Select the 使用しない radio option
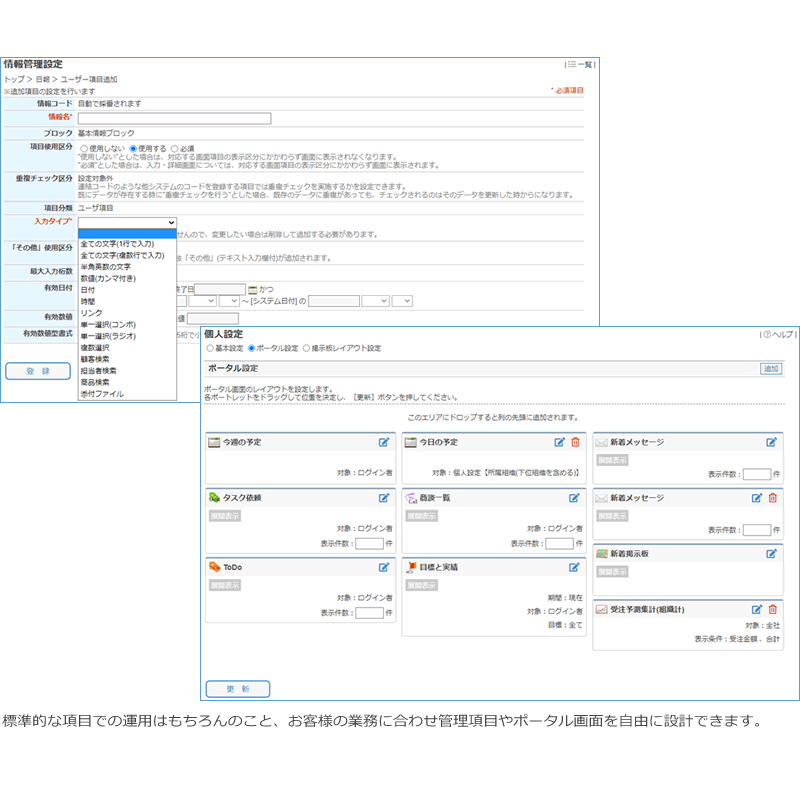The height and width of the screenshot is (800, 800). (x=84, y=149)
